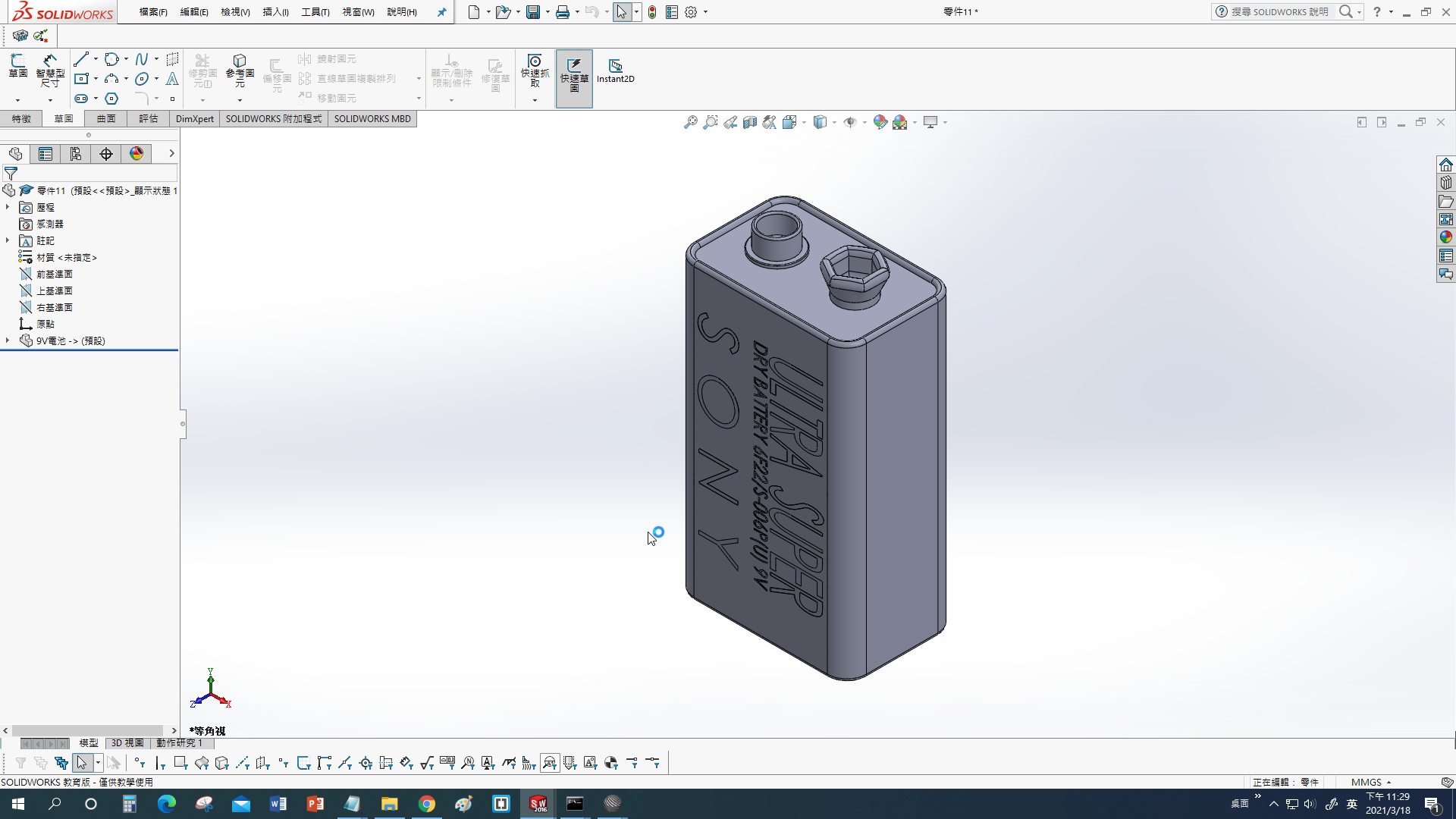Open the Hide/Show Items eye icon

tap(850, 122)
